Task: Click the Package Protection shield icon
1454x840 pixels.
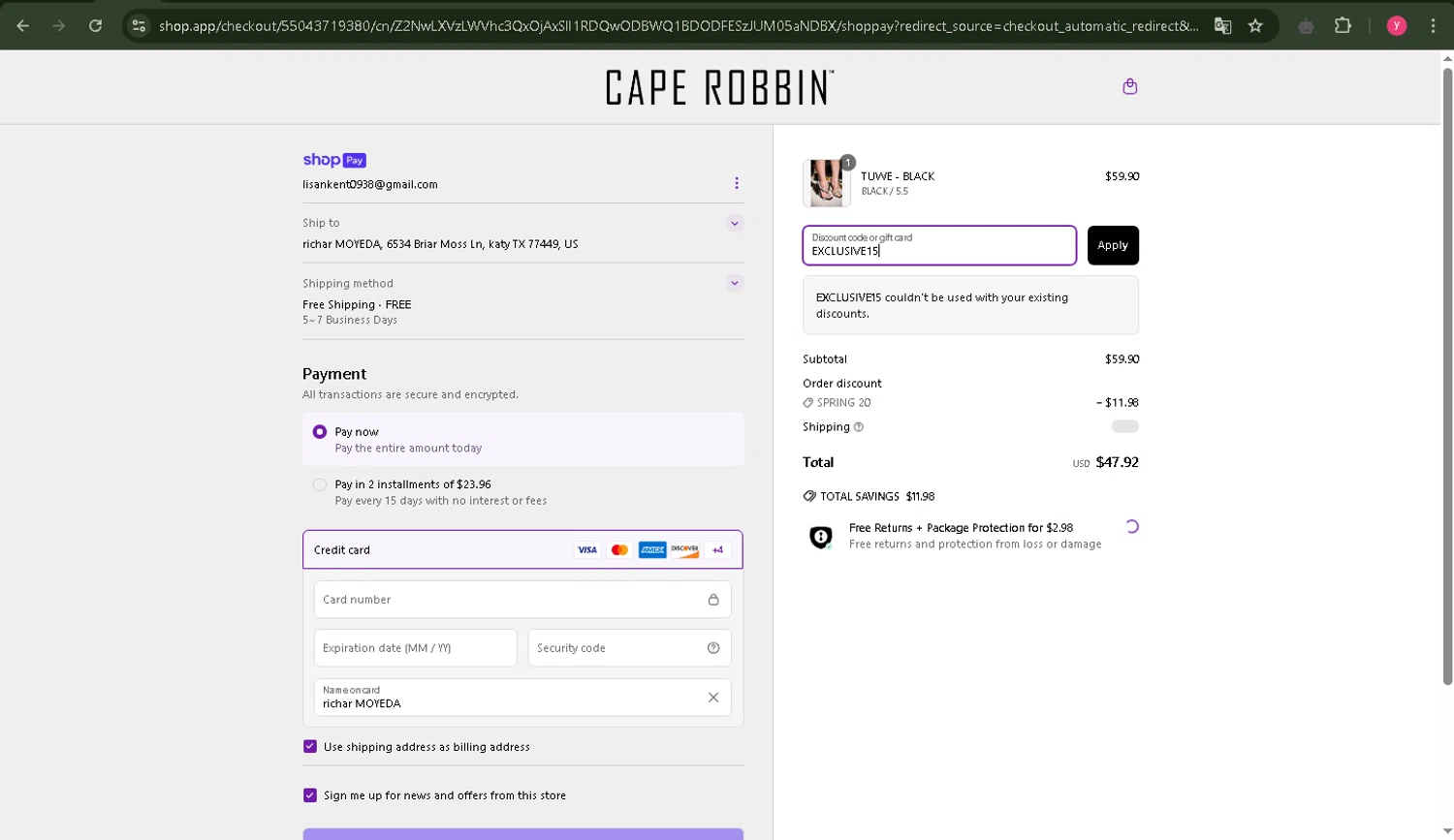Action: 821,537
